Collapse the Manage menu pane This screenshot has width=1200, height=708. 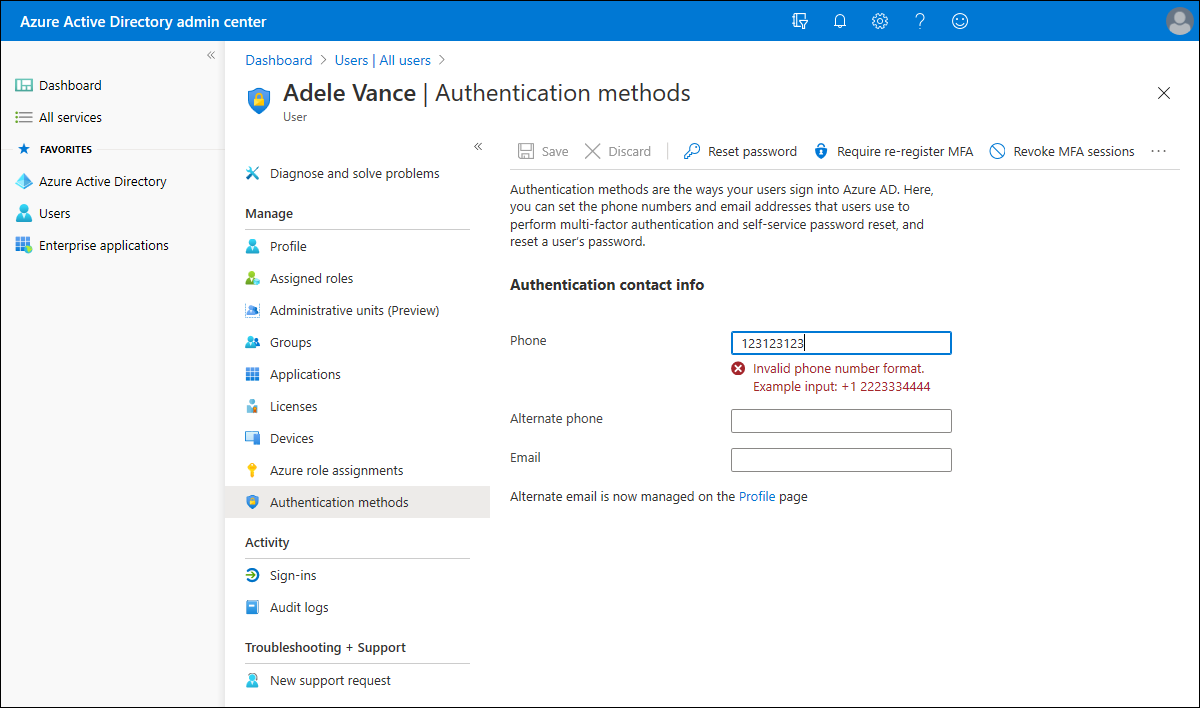pyautogui.click(x=478, y=145)
